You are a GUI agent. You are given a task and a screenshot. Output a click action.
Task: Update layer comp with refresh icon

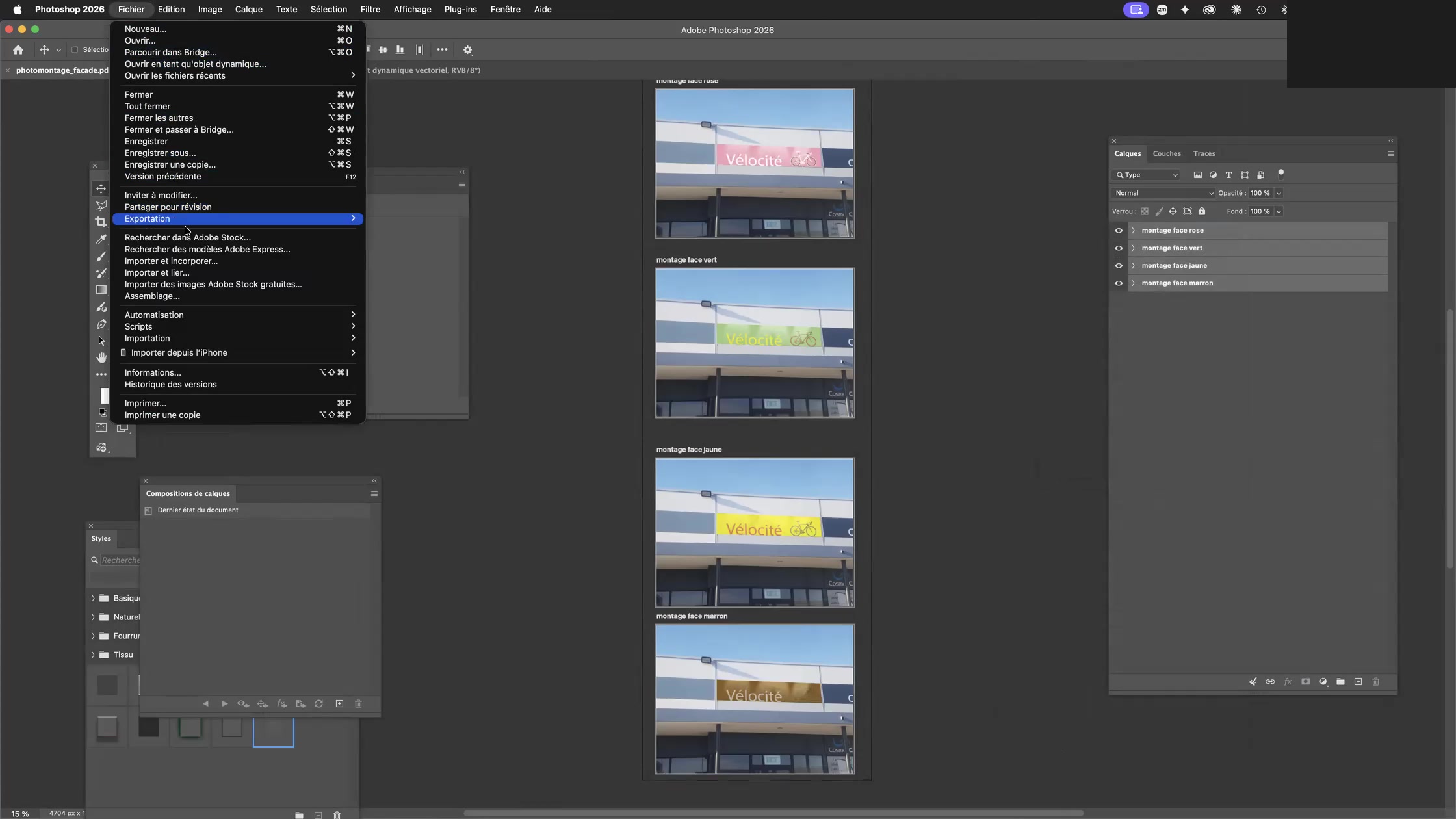click(x=318, y=704)
